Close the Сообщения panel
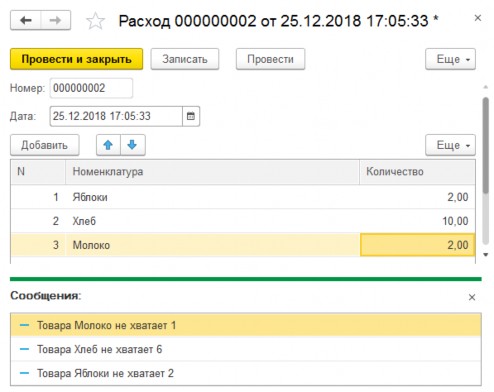 (472, 297)
